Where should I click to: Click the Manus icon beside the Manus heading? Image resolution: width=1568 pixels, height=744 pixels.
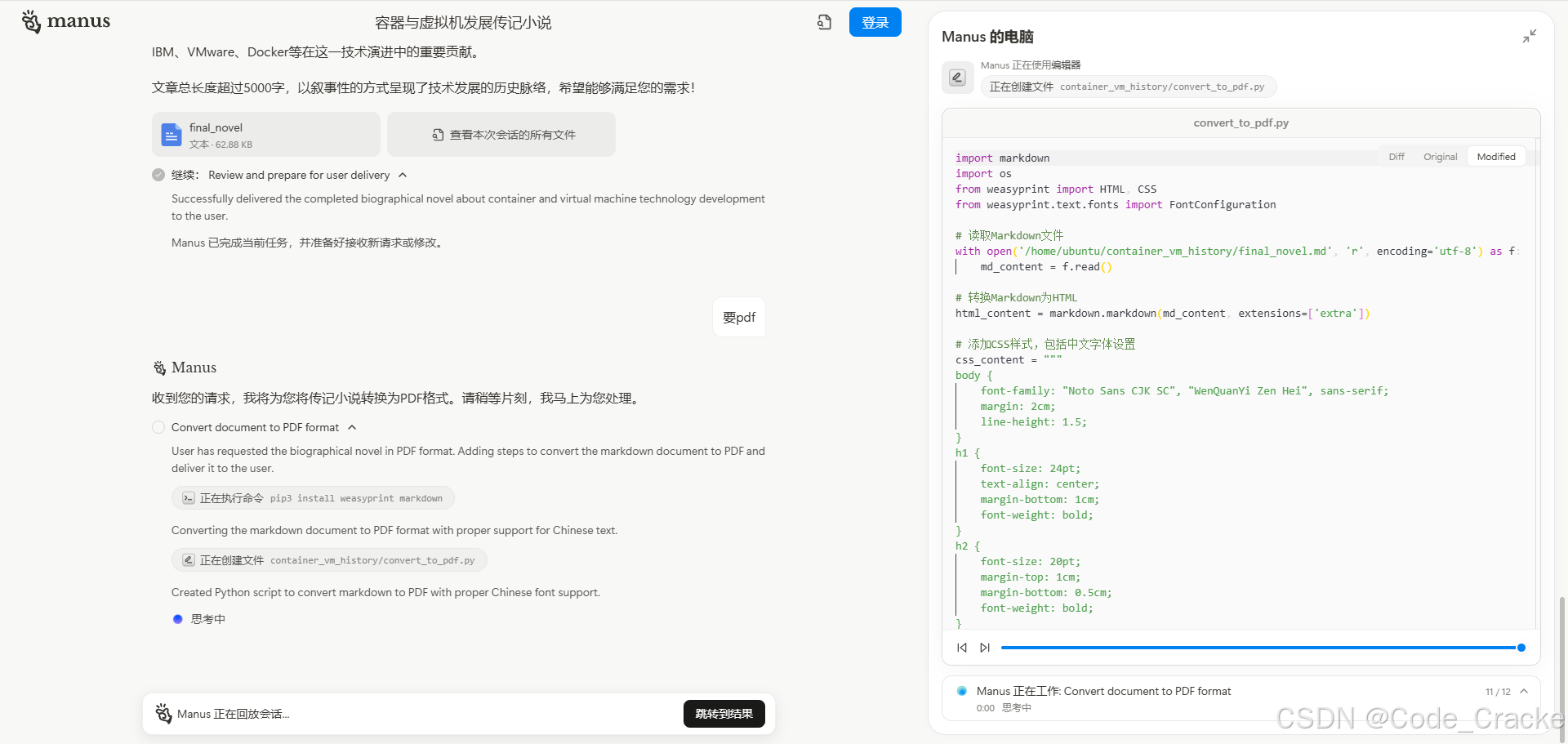159,368
